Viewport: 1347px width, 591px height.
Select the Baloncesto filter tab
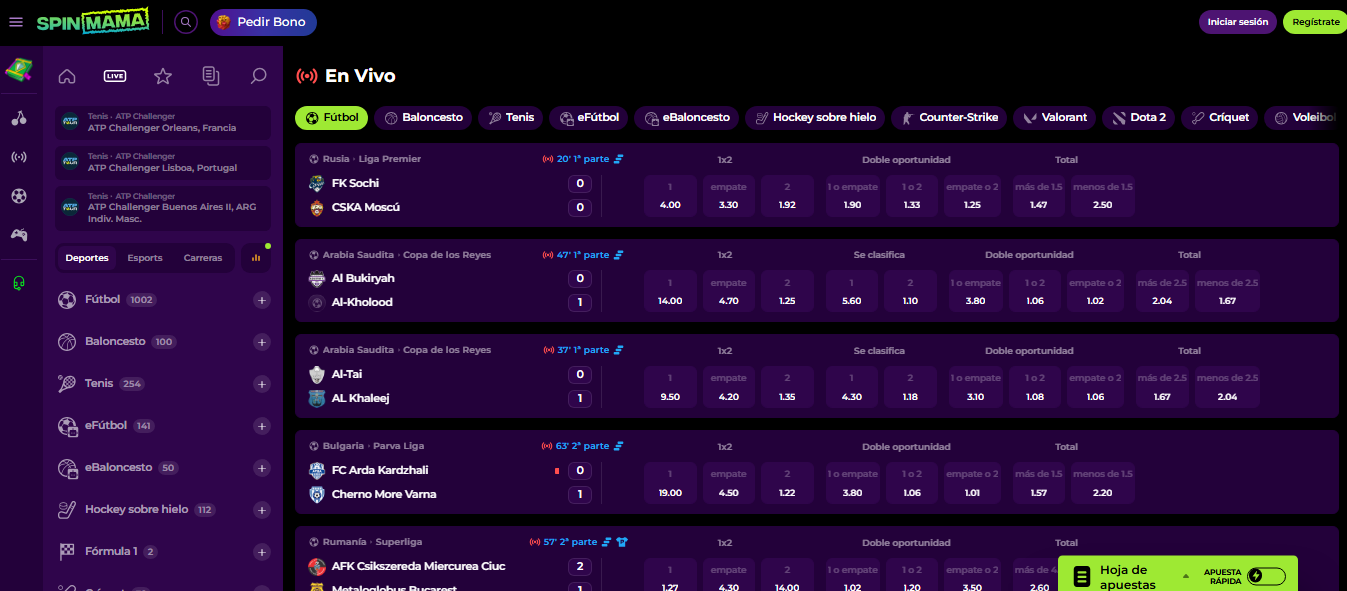pyautogui.click(x=423, y=118)
